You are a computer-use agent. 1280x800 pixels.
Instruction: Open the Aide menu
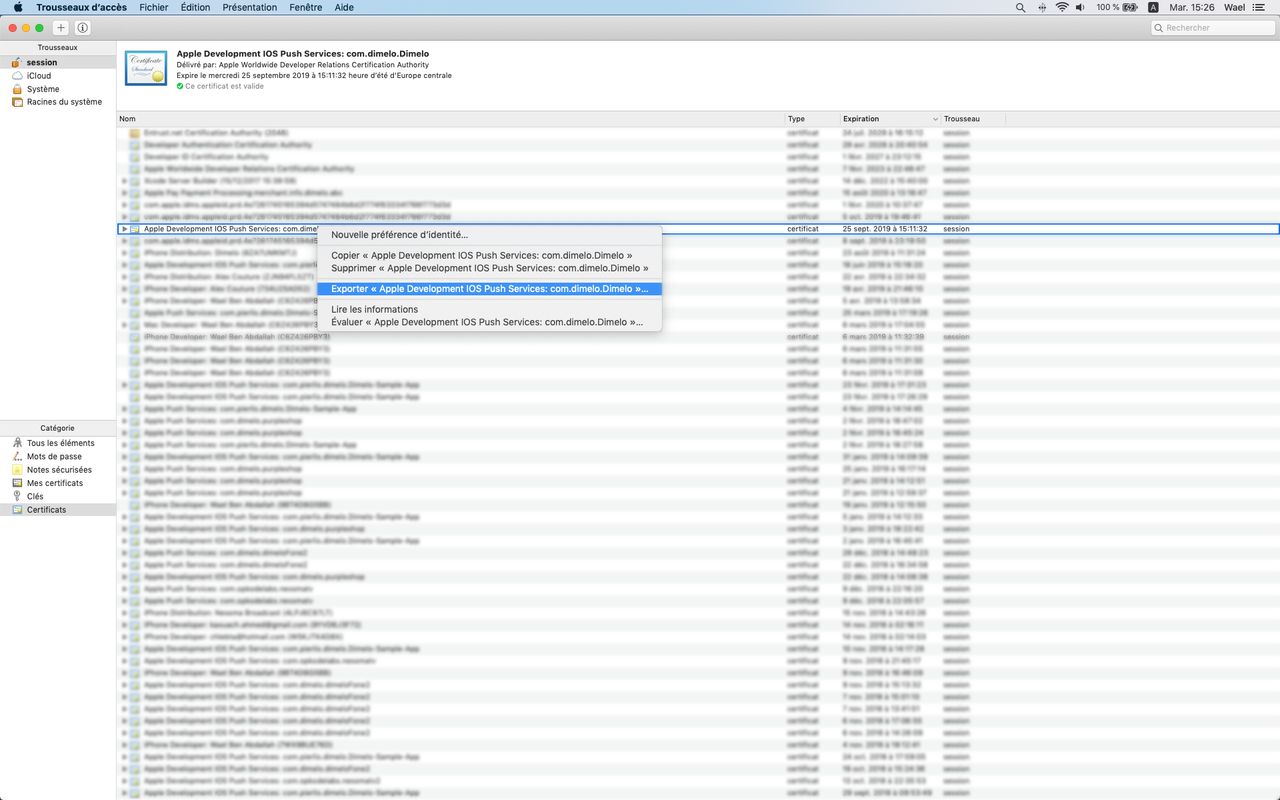tap(344, 7)
